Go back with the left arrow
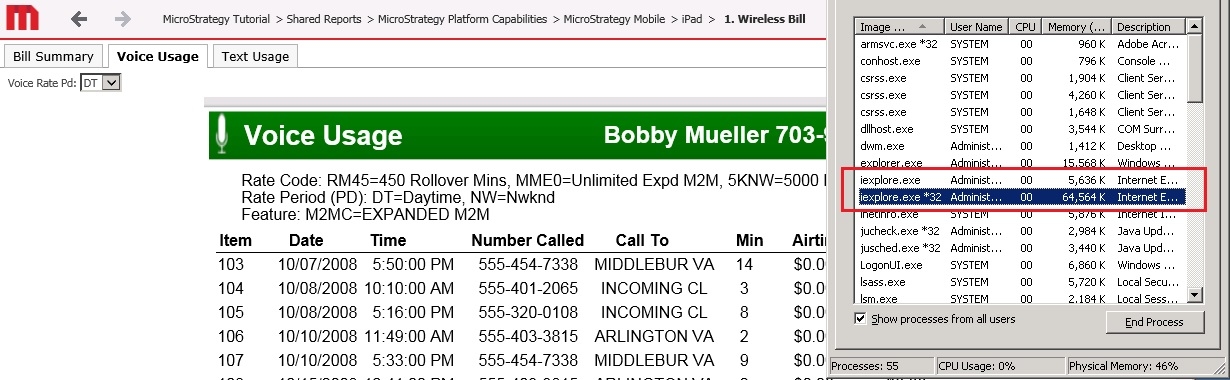 tap(79, 19)
